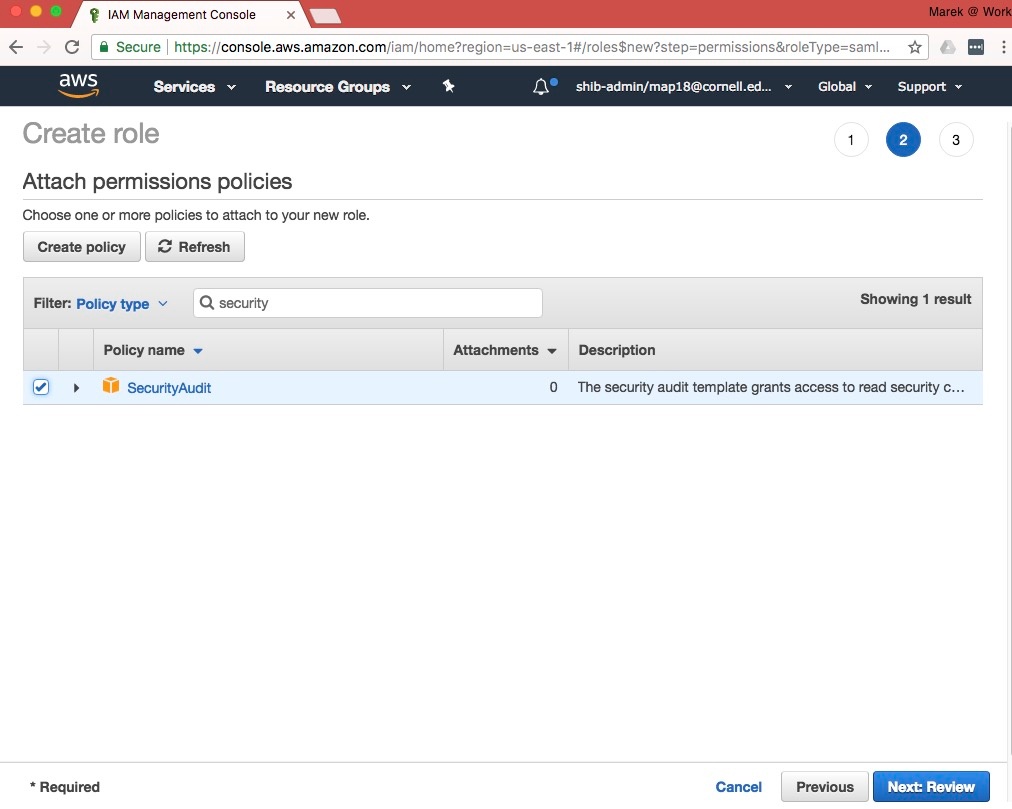Click the browser back arrow
Image resolution: width=1012 pixels, height=809 pixels.
16,46
